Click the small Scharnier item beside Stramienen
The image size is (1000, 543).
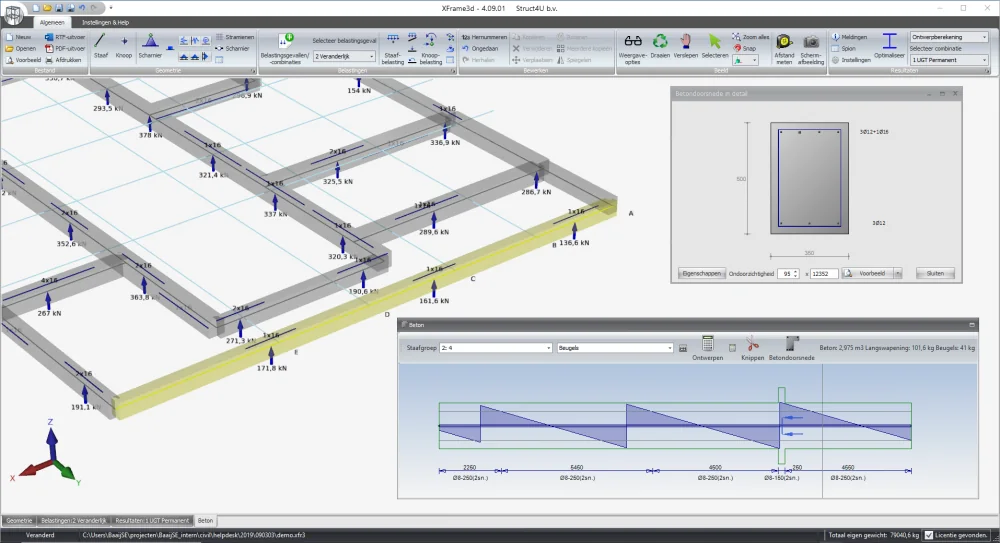click(x=232, y=48)
